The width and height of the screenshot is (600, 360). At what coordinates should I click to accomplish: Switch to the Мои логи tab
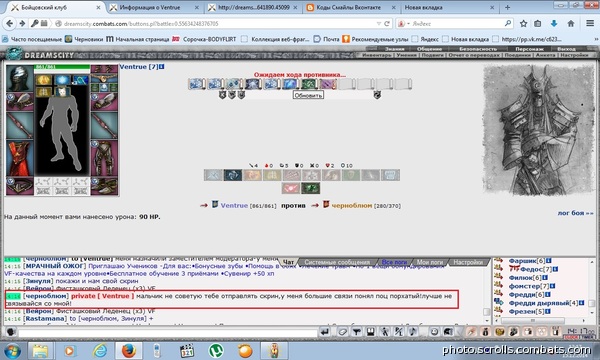click(x=430, y=262)
